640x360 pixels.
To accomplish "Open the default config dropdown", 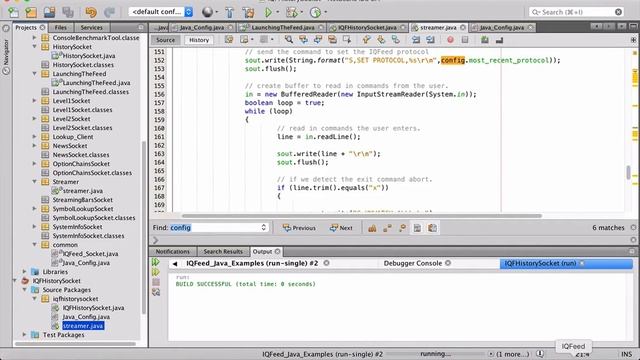I will [161, 12].
